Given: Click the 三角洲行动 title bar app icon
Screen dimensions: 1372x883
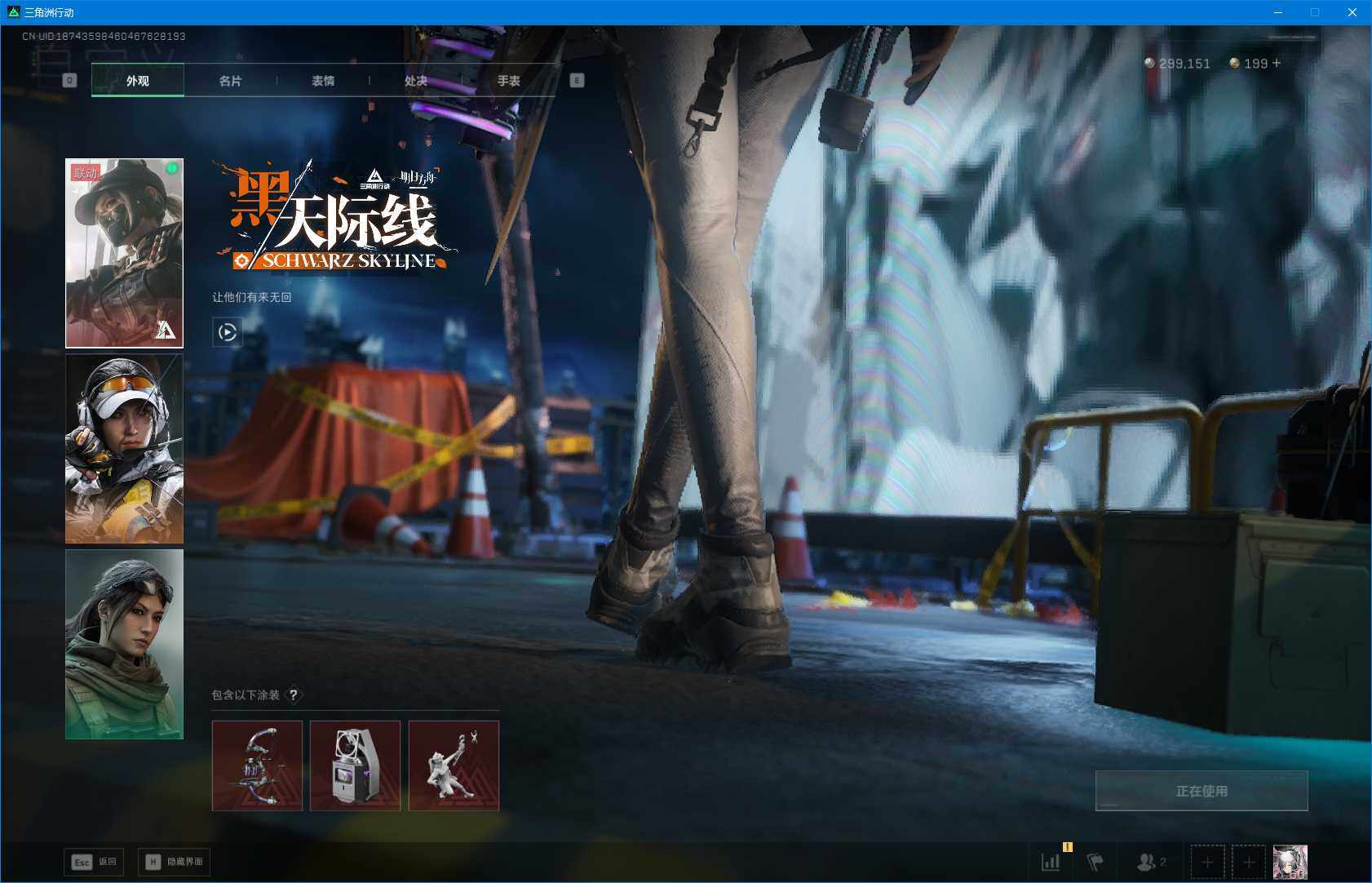Looking at the screenshot, I should pos(13,12).
